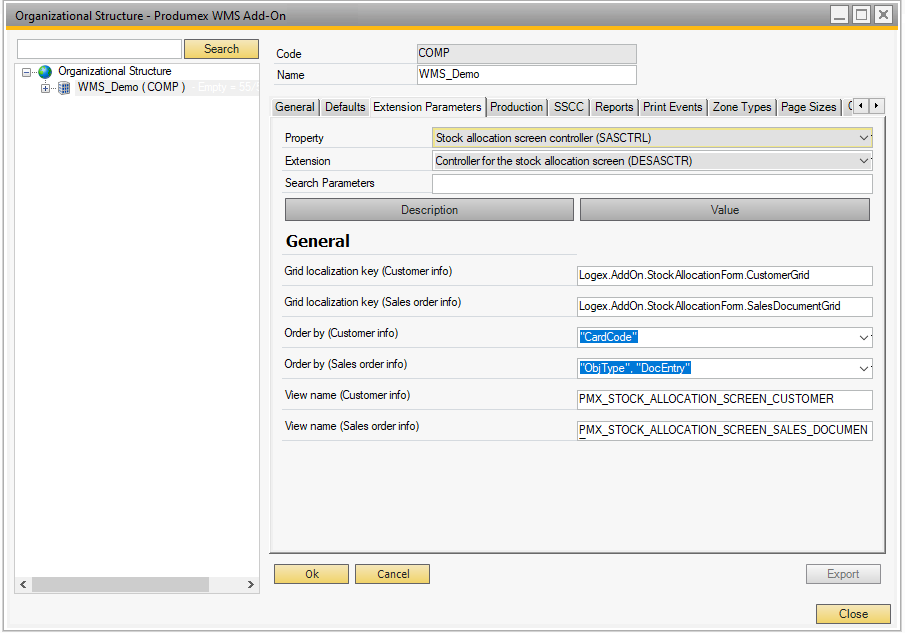Open the Property dropdown list

point(864,138)
